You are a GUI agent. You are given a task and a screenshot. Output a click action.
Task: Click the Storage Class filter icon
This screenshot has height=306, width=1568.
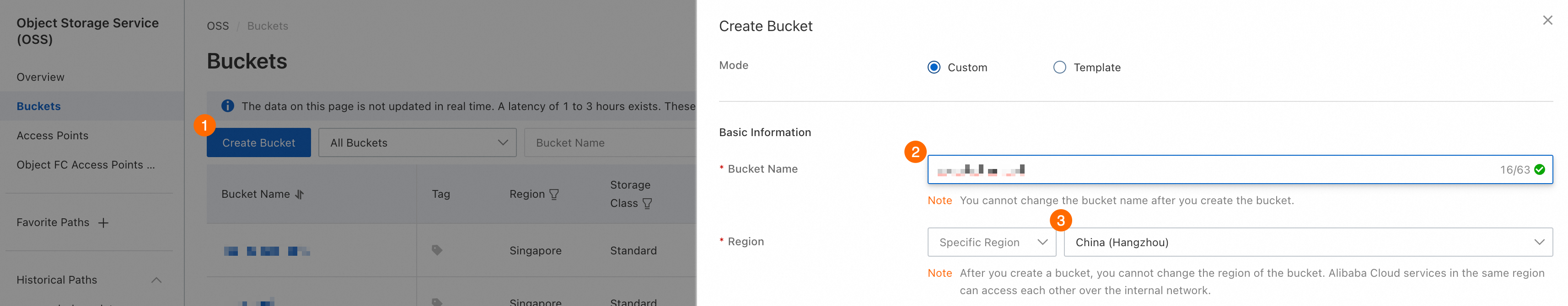pyautogui.click(x=647, y=204)
